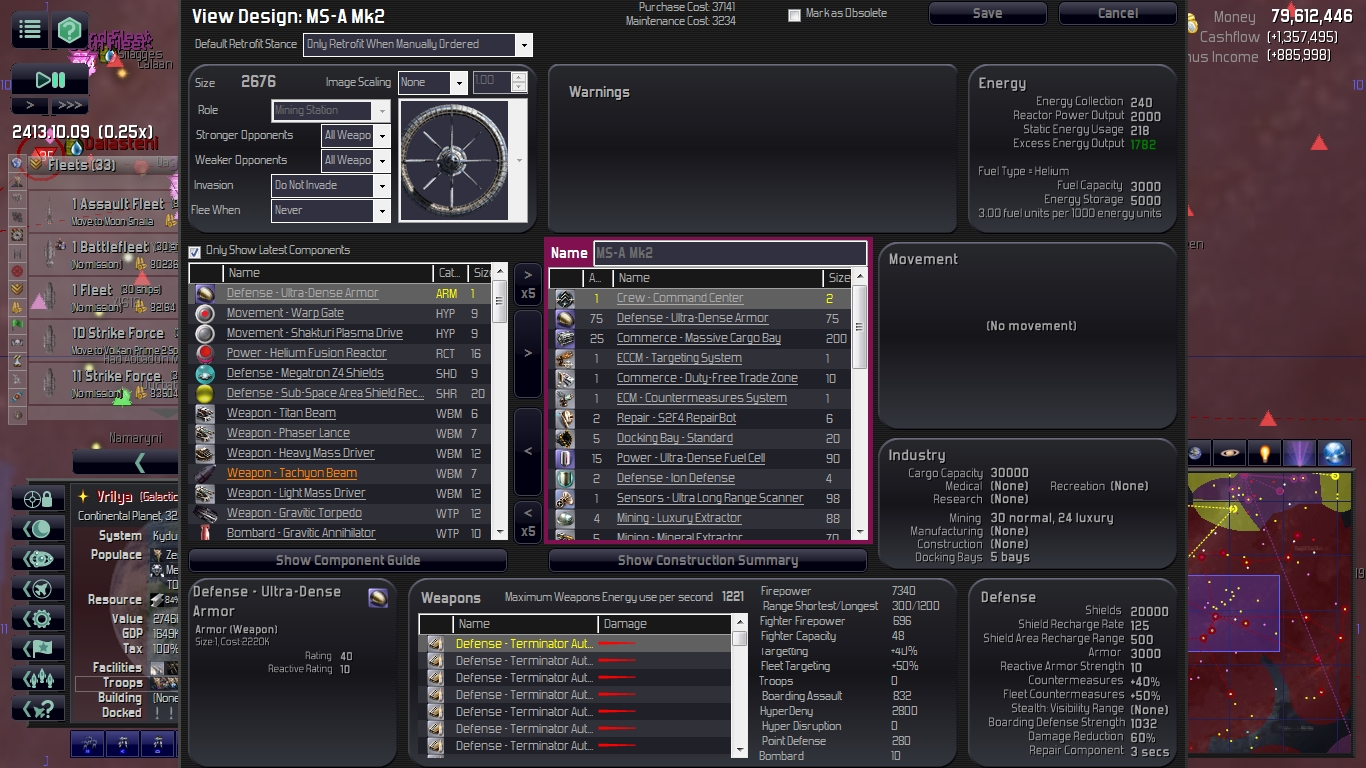Click the Ion Defense component icon
Image resolution: width=1366 pixels, height=768 pixels.
click(x=565, y=478)
